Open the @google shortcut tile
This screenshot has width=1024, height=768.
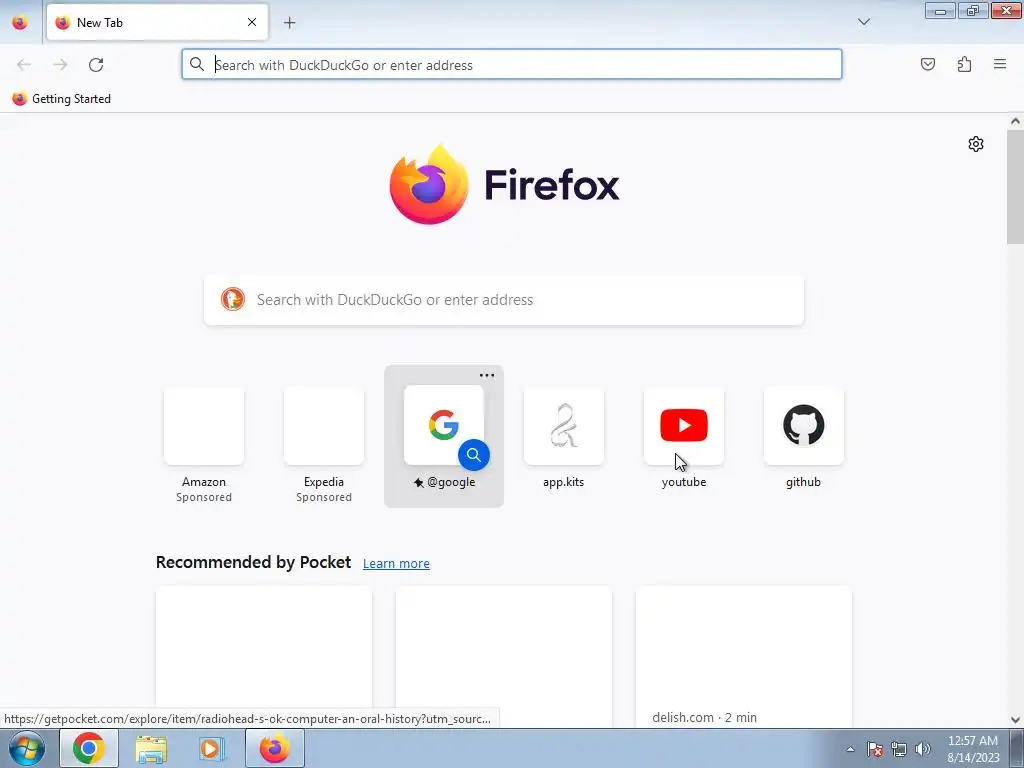click(443, 436)
